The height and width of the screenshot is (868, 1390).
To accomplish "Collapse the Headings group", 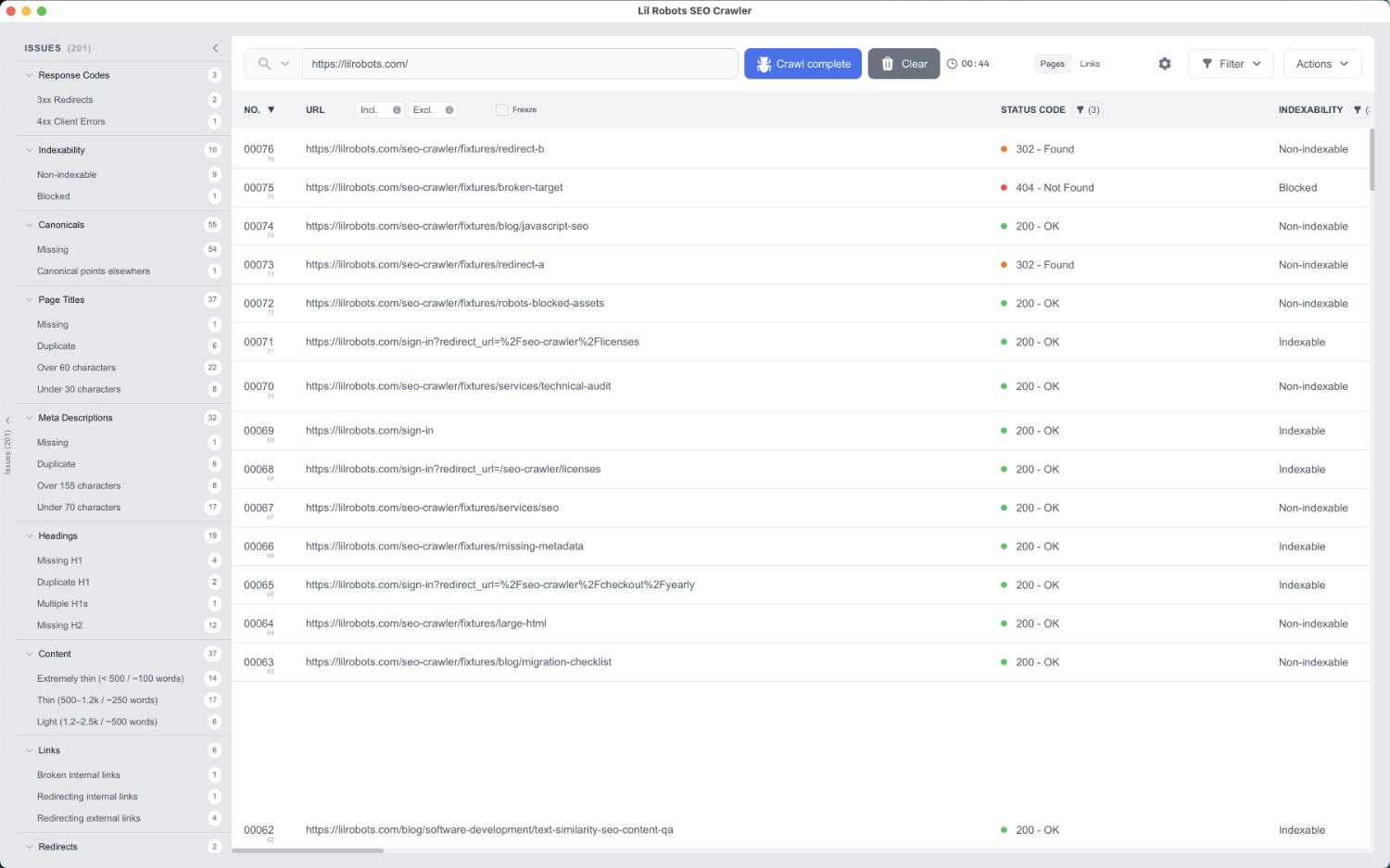I will pyautogui.click(x=29, y=536).
